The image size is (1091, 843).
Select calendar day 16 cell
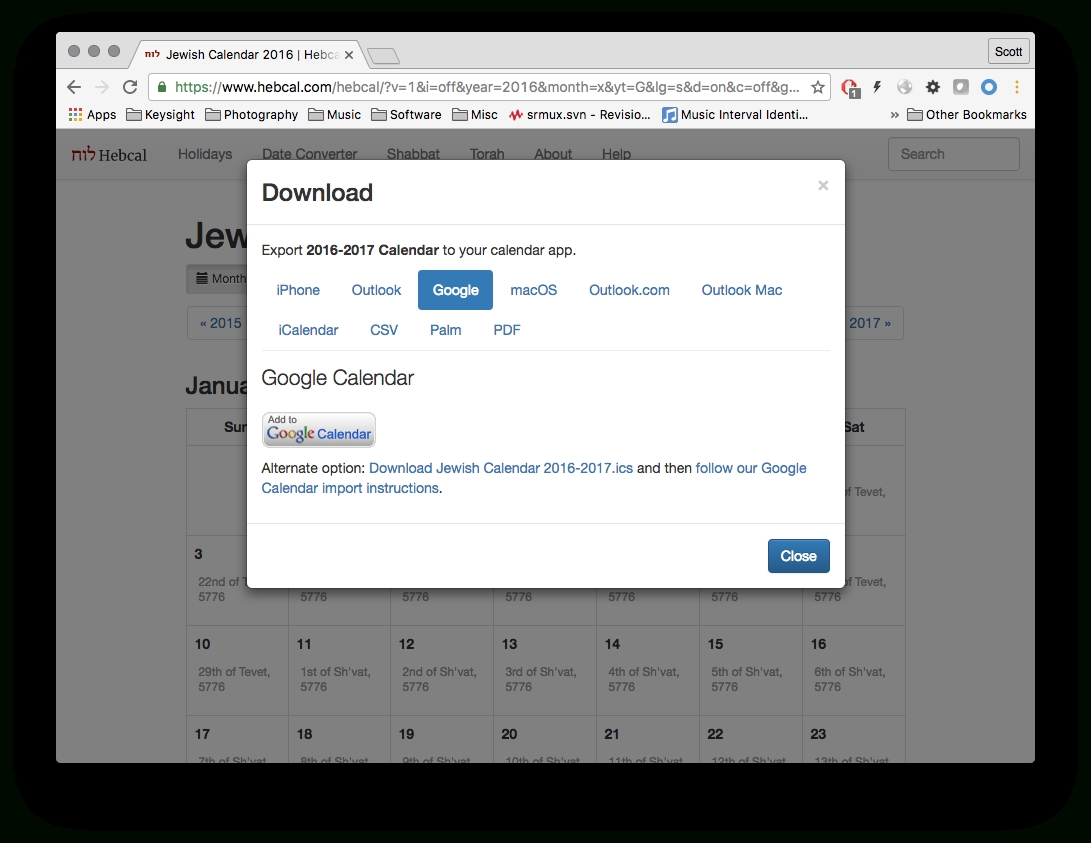pyautogui.click(x=854, y=670)
